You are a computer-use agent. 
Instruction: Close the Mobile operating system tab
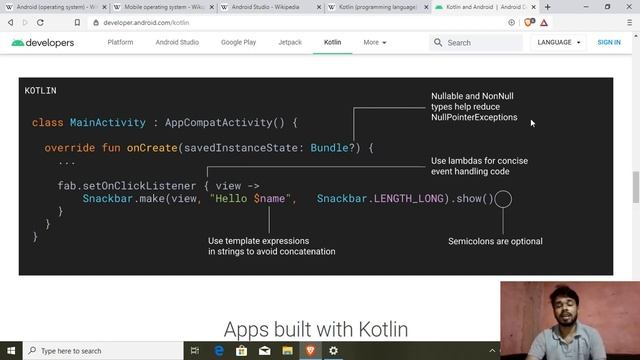pos(212,7)
